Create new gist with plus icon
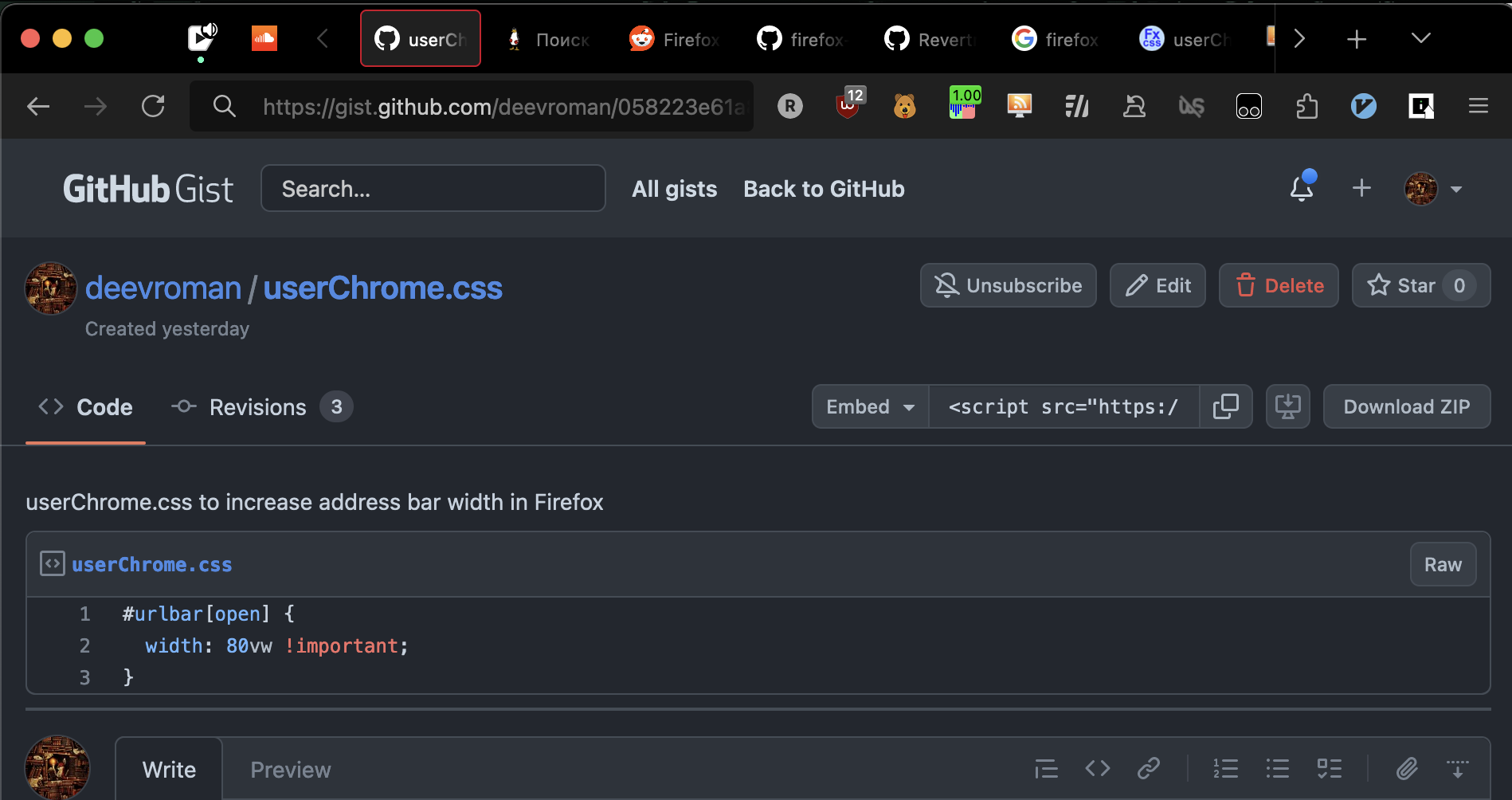Viewport: 1512px width, 800px height. 1362,188
